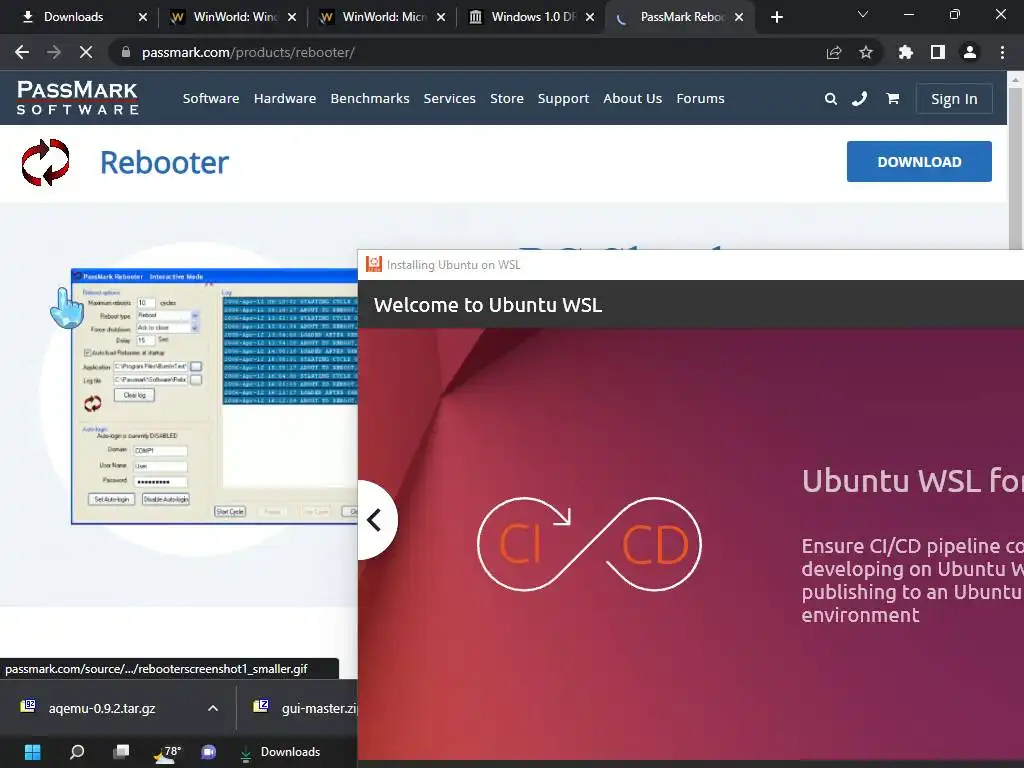Image resolution: width=1024 pixels, height=768 pixels.
Task: Click the phone contact icon
Action: [859, 99]
